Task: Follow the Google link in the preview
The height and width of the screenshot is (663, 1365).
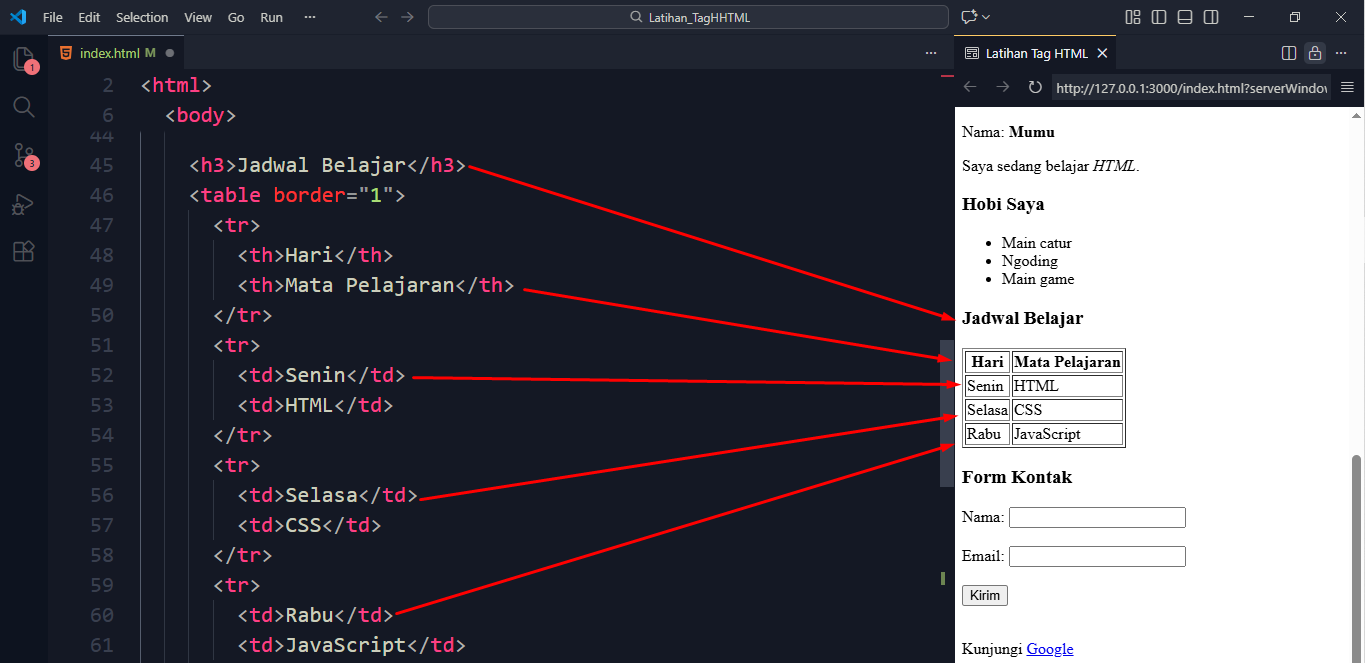Action: [x=1049, y=649]
